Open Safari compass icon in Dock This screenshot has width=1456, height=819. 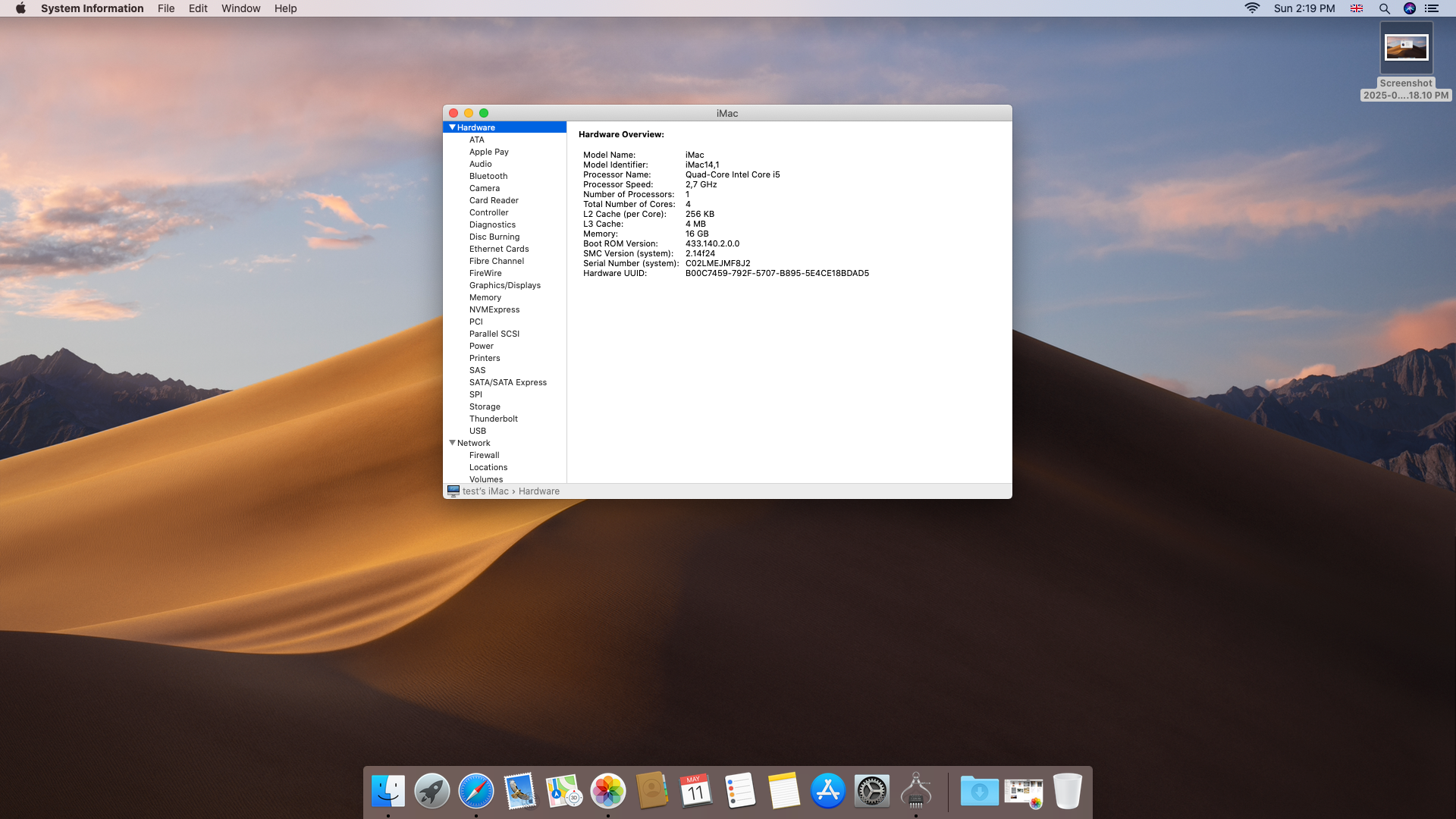tap(476, 791)
